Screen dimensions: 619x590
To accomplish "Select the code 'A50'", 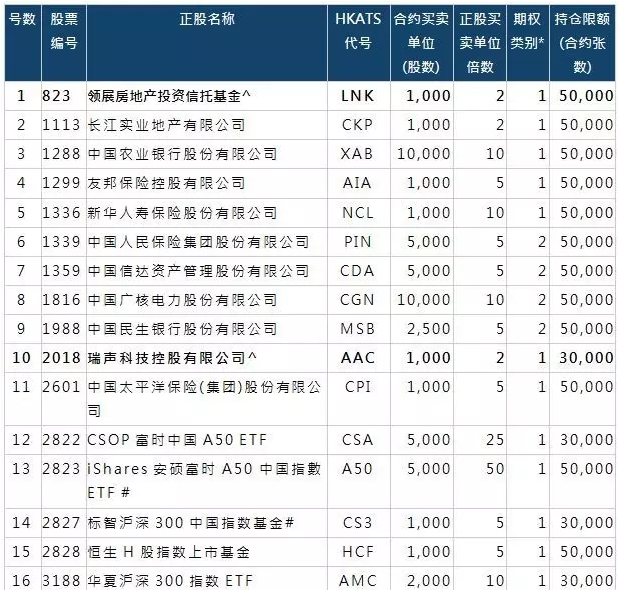I will click(357, 469).
